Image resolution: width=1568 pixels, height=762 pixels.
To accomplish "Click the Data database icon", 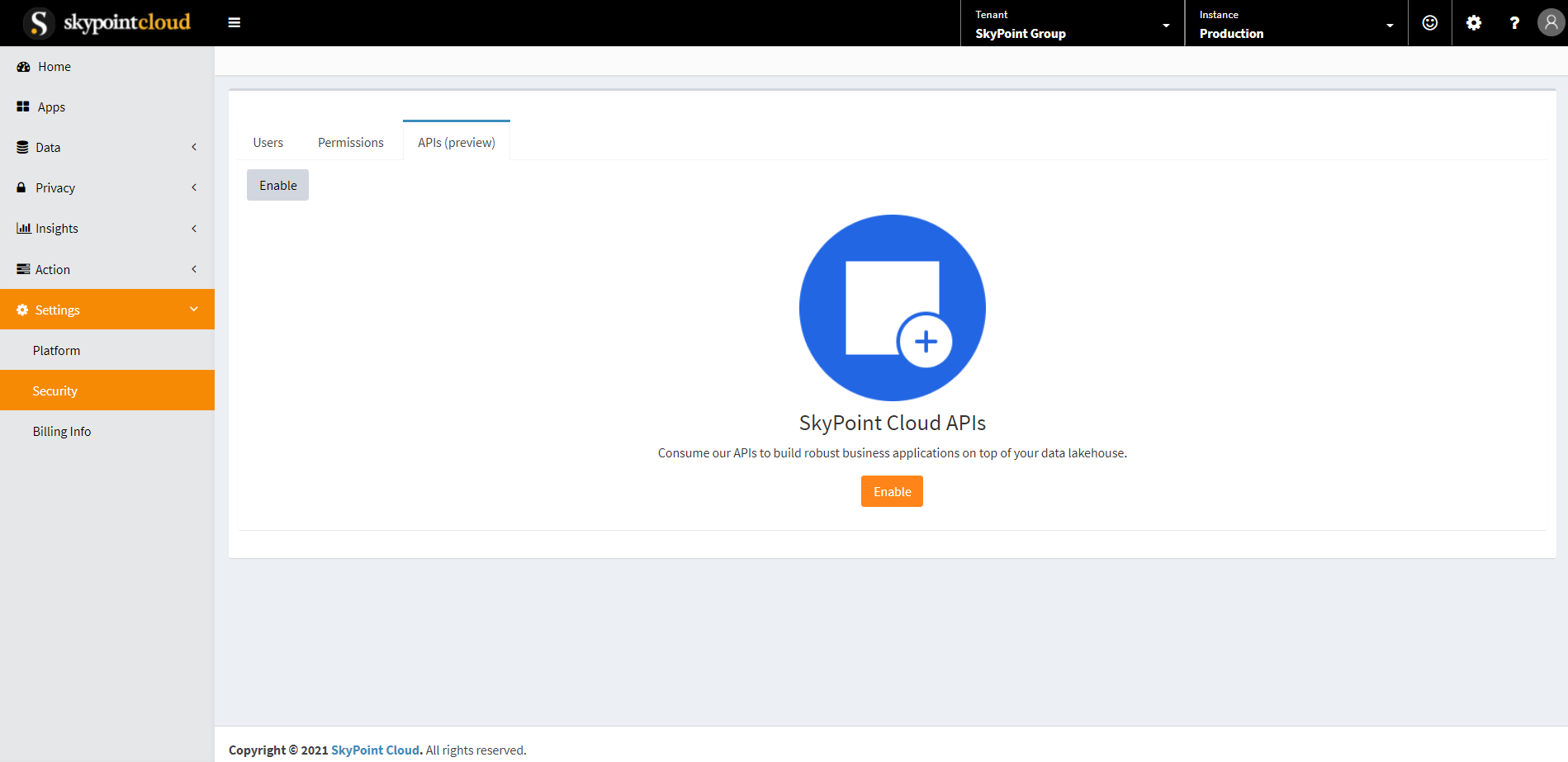I will click(22, 147).
